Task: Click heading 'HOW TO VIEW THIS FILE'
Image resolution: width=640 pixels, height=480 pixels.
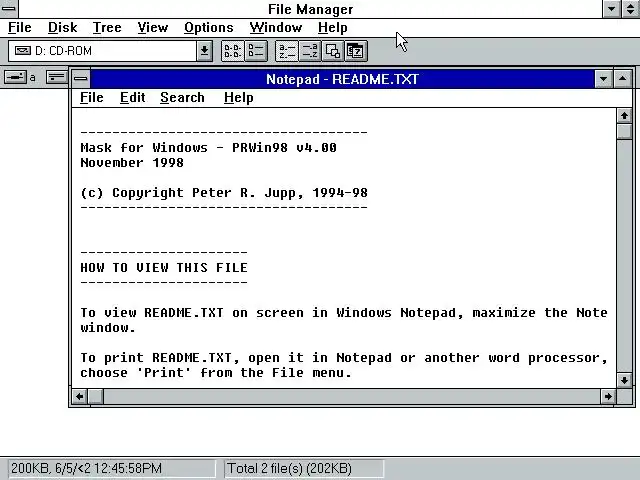Action: click(x=164, y=267)
